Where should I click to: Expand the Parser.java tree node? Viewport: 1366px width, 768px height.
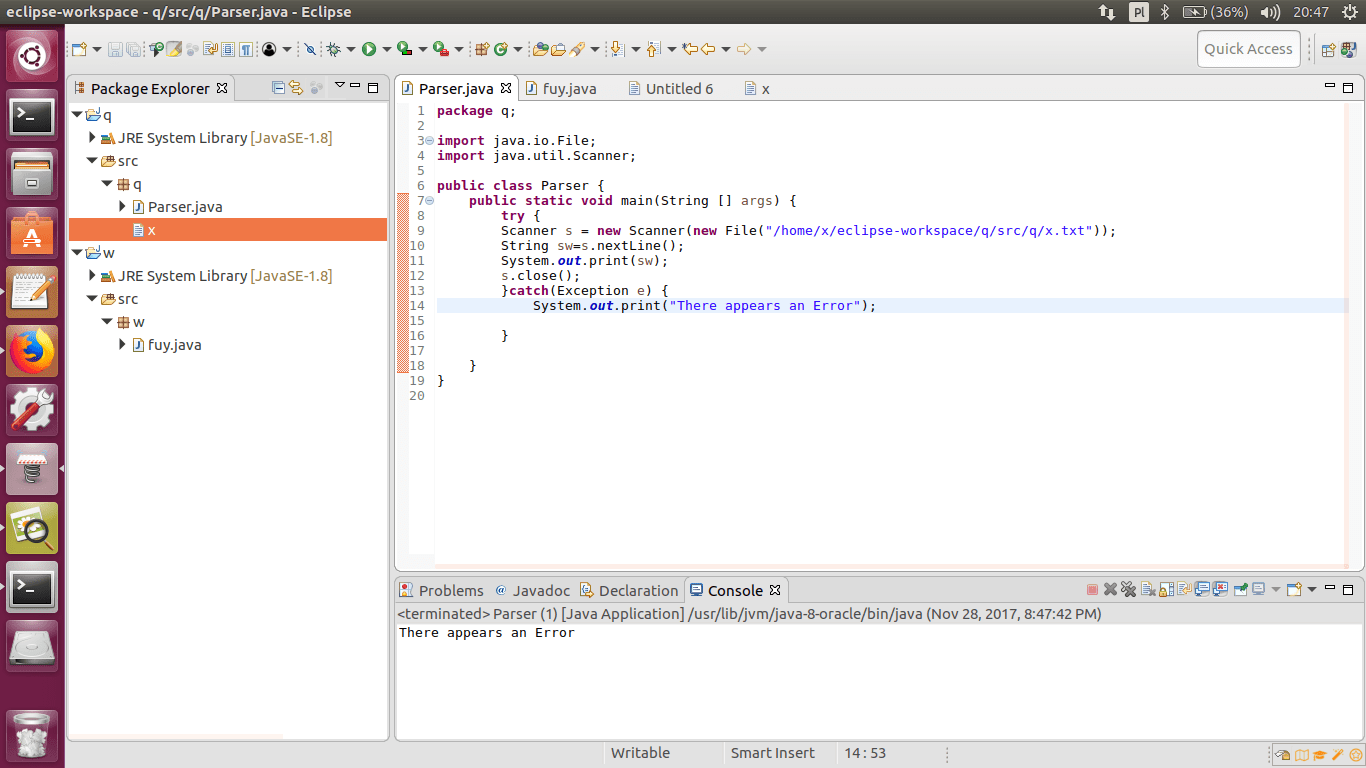point(122,207)
